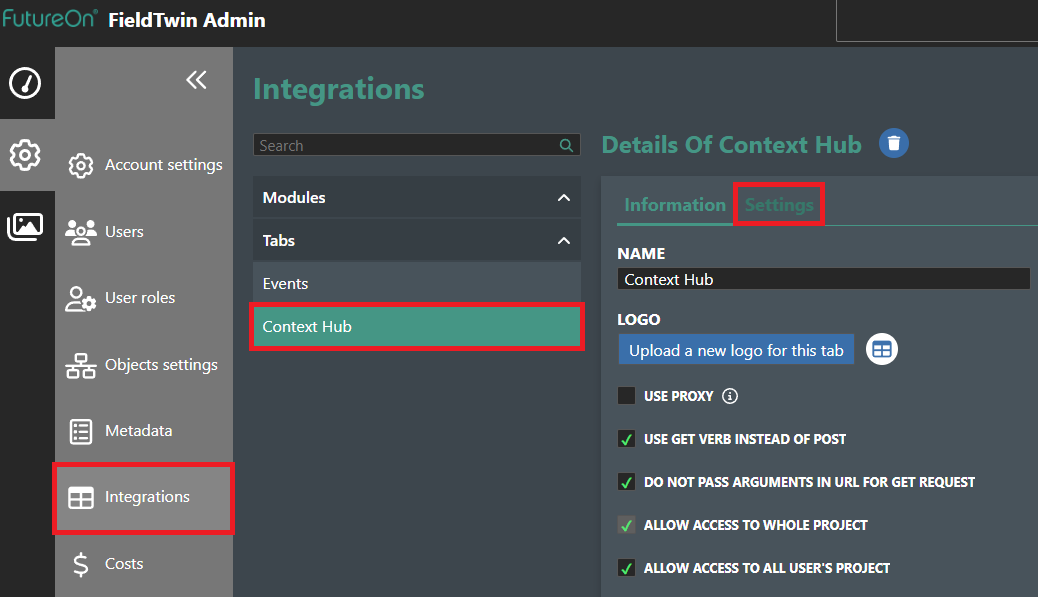
Task: Open the image gallery icon in left rail
Action: pos(25,226)
